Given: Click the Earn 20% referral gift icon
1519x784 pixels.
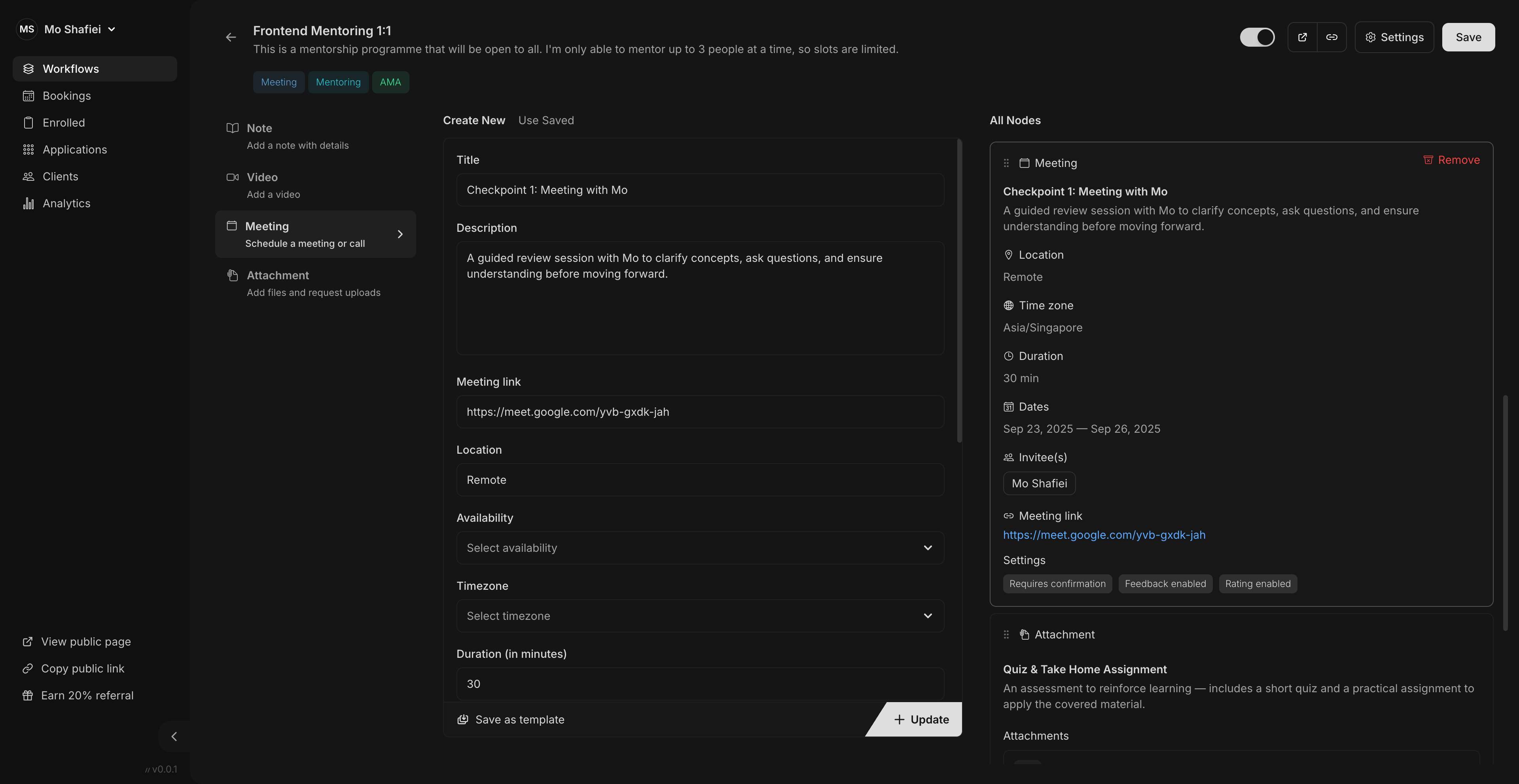Looking at the screenshot, I should pyautogui.click(x=28, y=695).
